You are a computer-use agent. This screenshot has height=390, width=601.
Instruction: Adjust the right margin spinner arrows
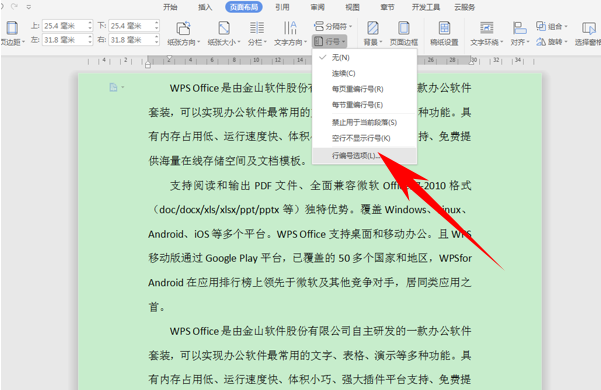(156, 40)
